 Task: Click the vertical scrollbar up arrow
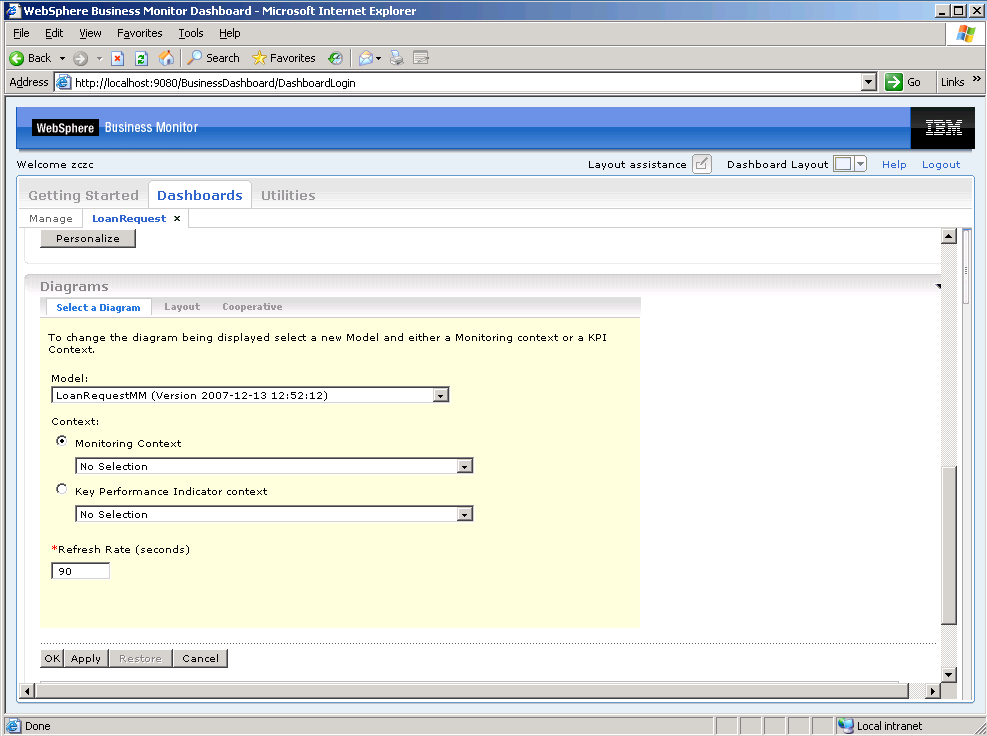(949, 236)
